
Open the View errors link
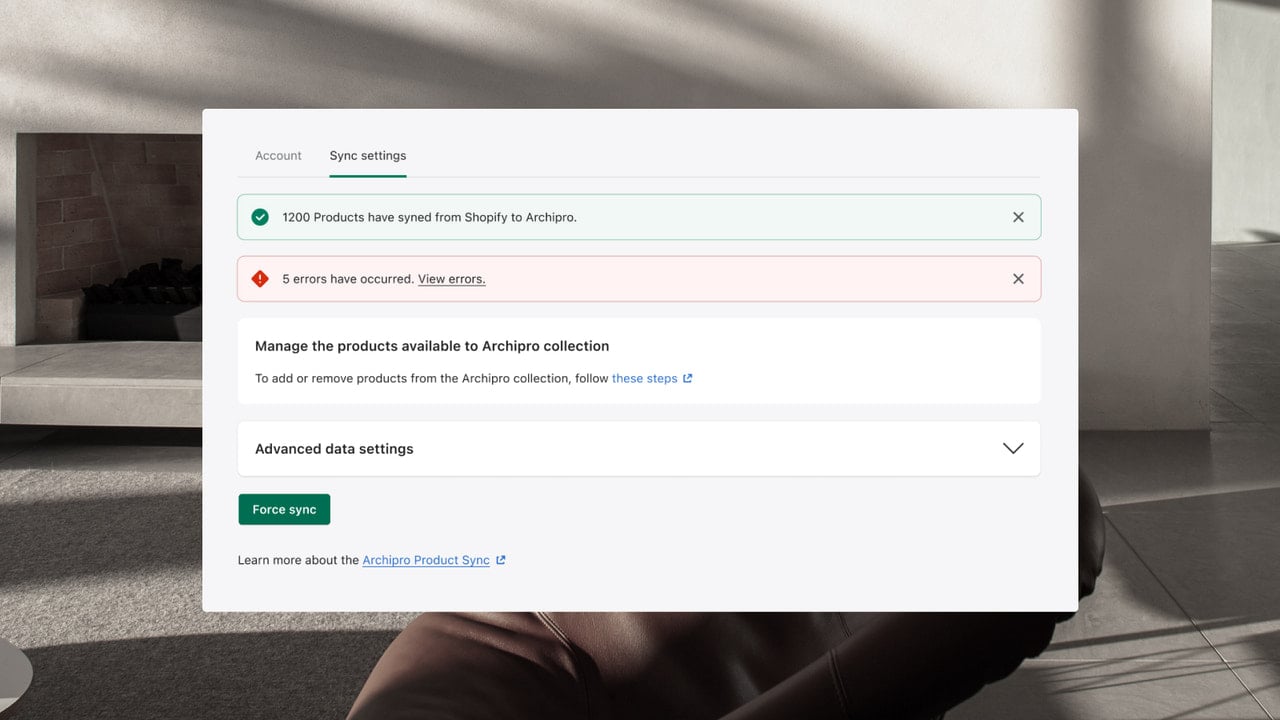(x=451, y=279)
